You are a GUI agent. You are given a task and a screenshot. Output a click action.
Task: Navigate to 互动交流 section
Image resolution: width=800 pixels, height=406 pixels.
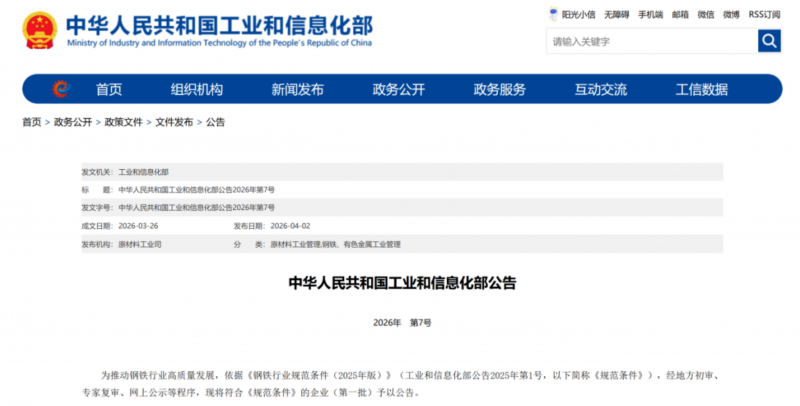(601, 89)
